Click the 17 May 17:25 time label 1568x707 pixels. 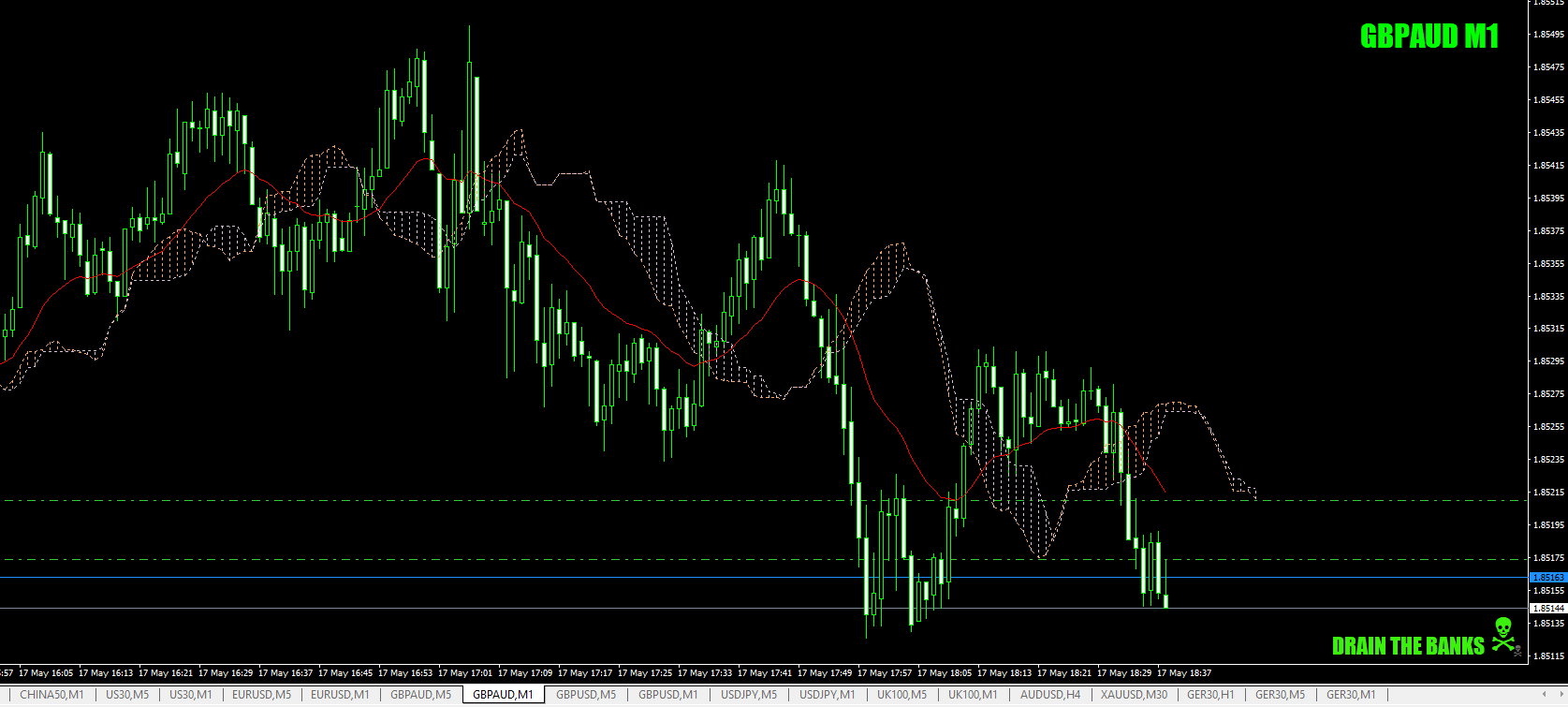645,673
